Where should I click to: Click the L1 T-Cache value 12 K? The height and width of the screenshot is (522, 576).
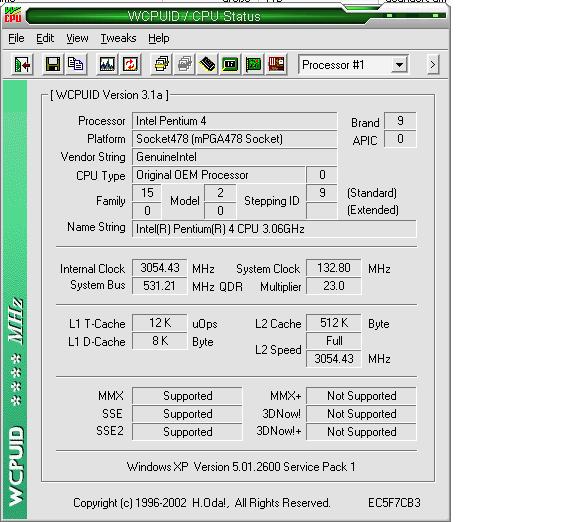[160, 323]
